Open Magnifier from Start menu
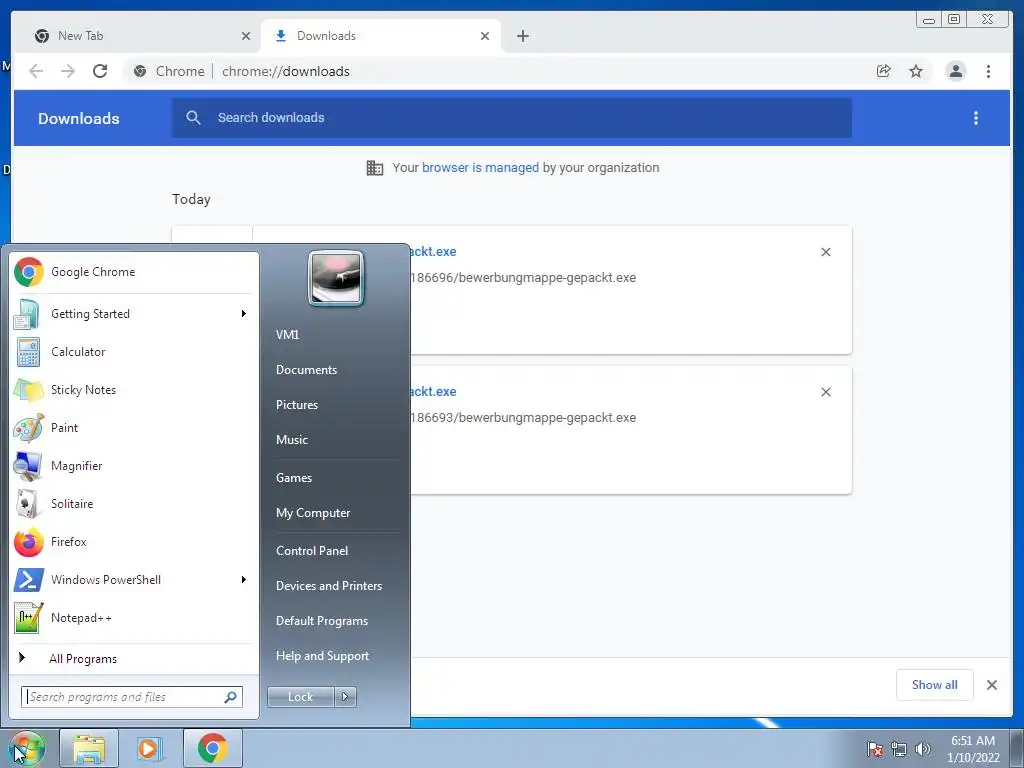Image resolution: width=1024 pixels, height=768 pixels. point(134,466)
